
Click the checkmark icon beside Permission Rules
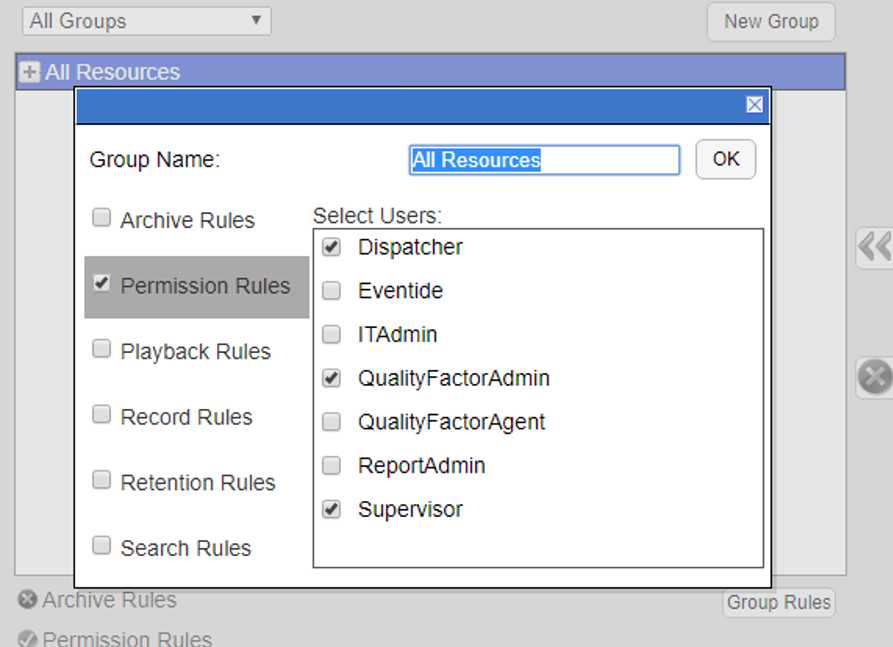[27, 640]
